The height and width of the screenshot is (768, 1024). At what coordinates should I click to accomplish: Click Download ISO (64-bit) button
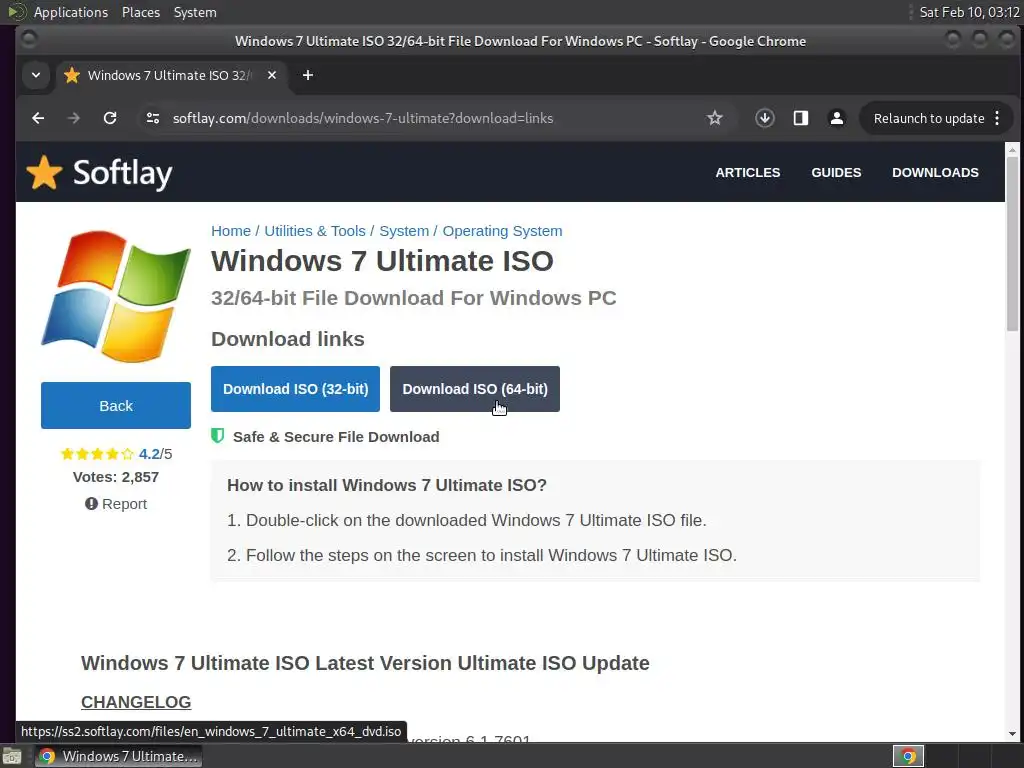point(475,389)
